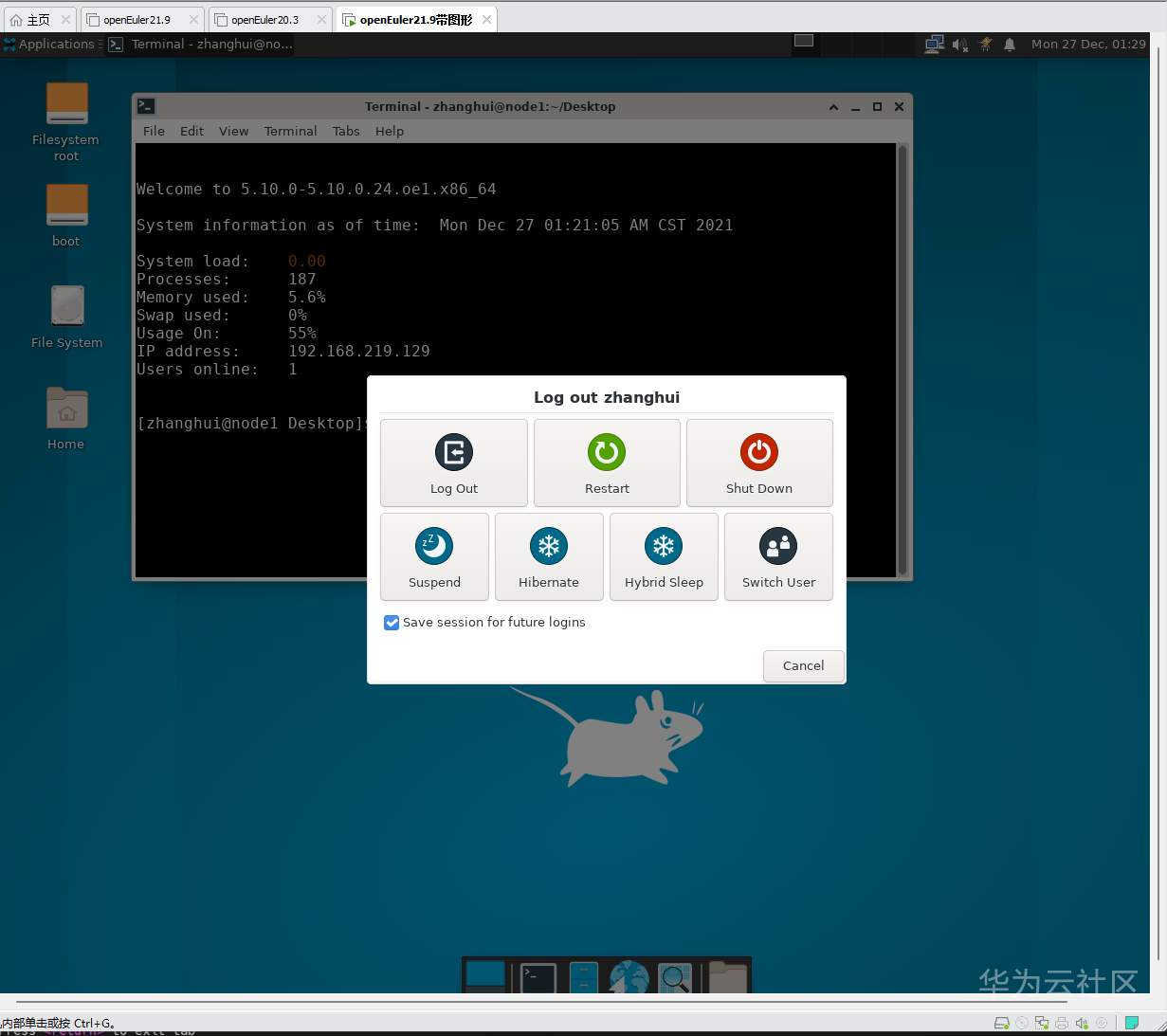Open the Terminal menu in menubar
The width and height of the screenshot is (1167, 1036).
[290, 131]
